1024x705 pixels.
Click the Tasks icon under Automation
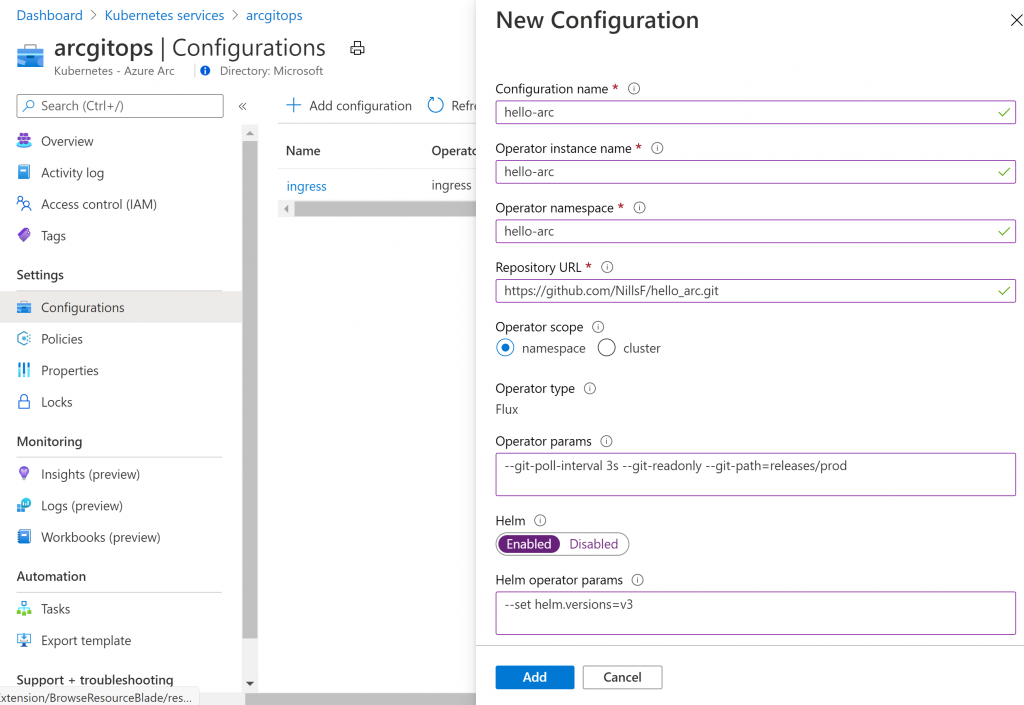coord(24,608)
